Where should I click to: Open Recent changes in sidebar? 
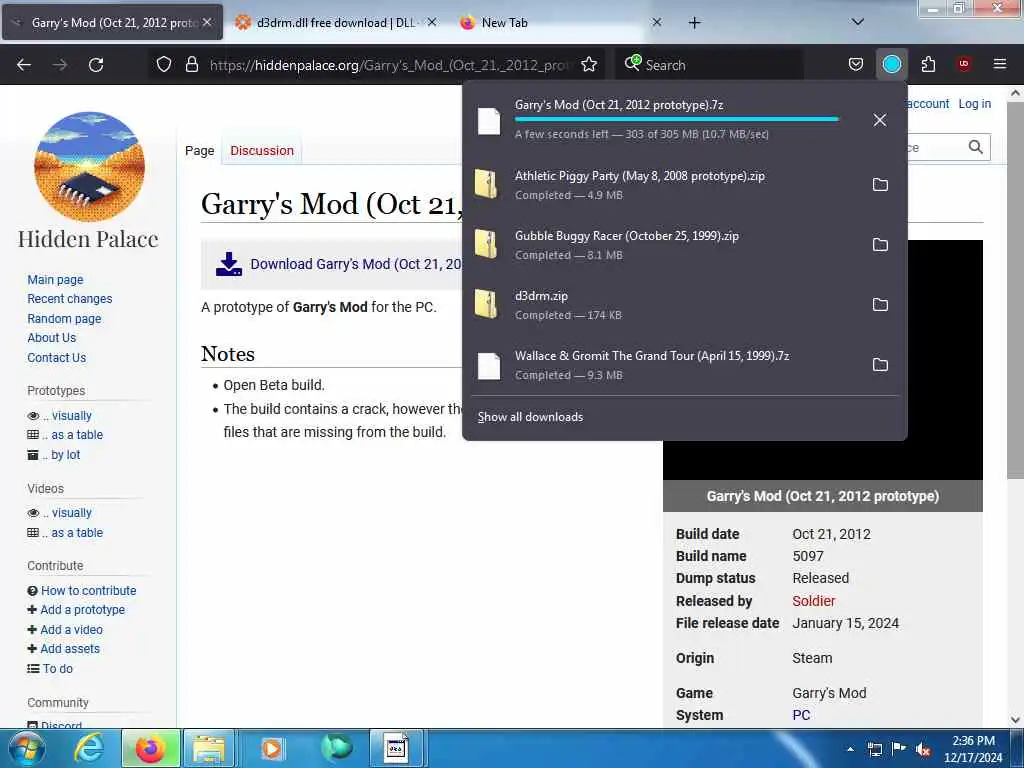(x=70, y=299)
